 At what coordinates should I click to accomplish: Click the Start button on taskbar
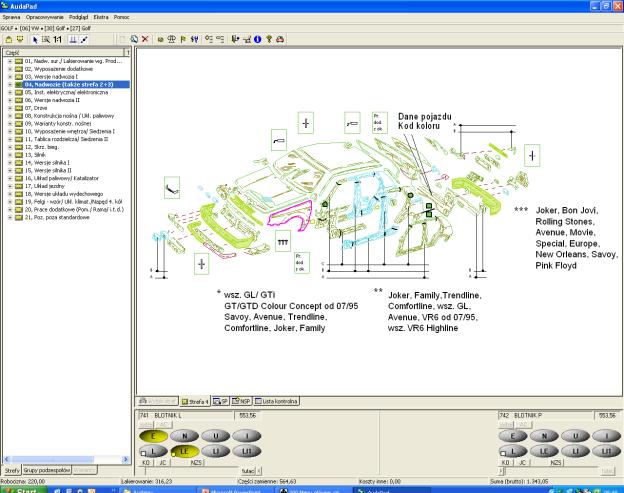[23, 490]
